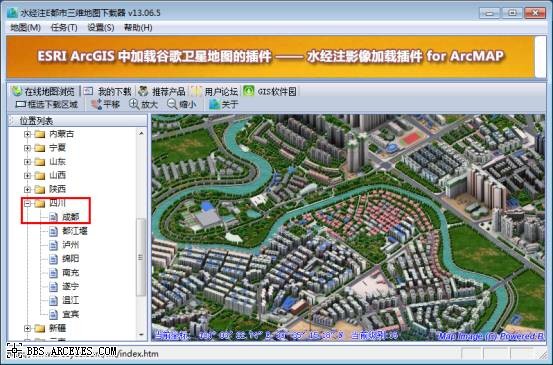Select the 缩小 zoom out tool
553x365 pixels.
tap(181, 104)
